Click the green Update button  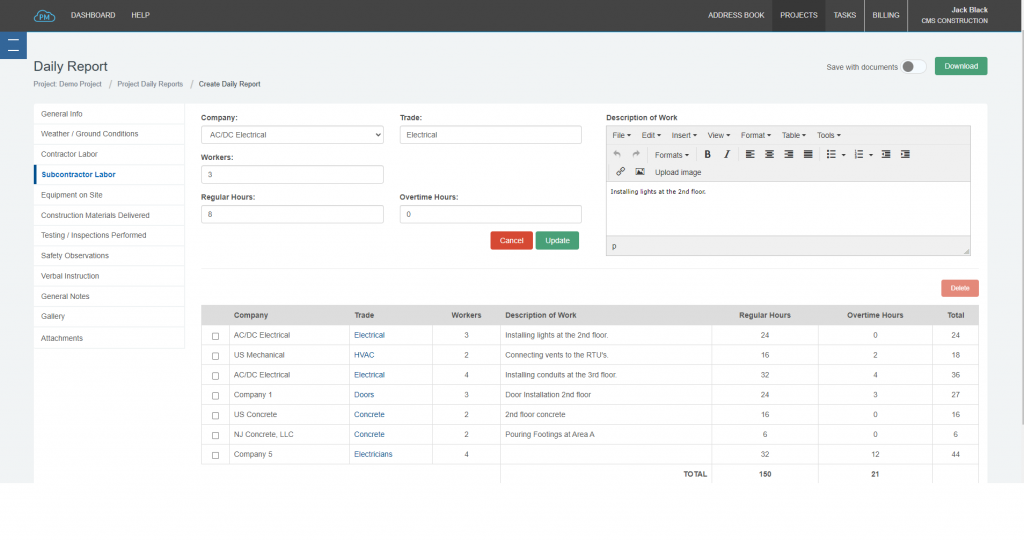coord(557,240)
